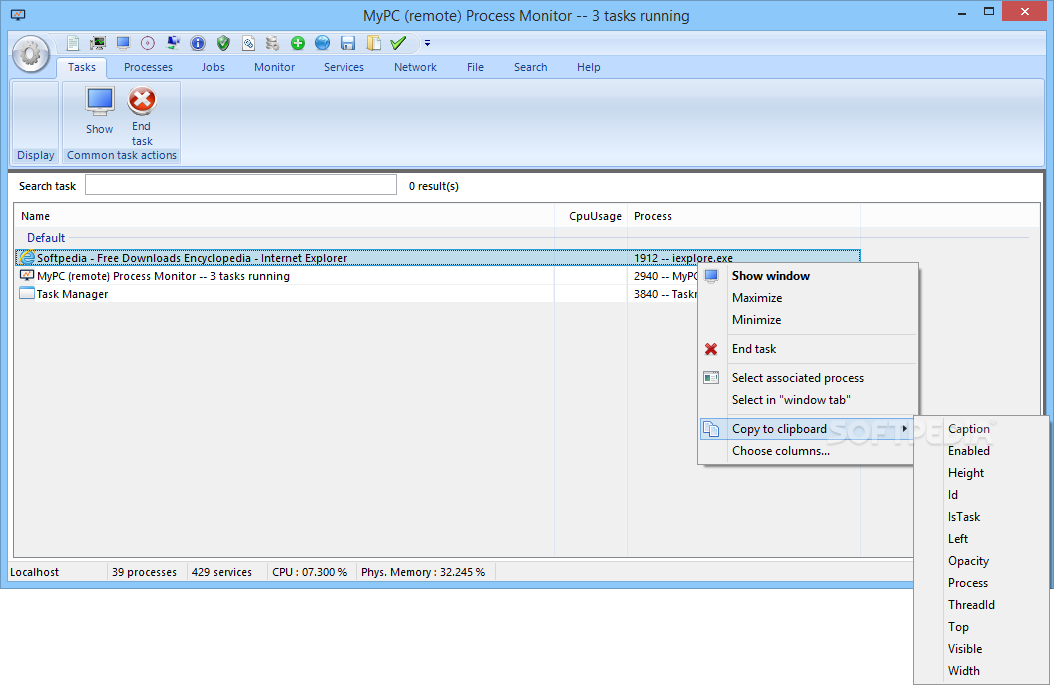Copy Enabled value from submenu
Viewport: 1054px width, 685px height.
point(981,451)
